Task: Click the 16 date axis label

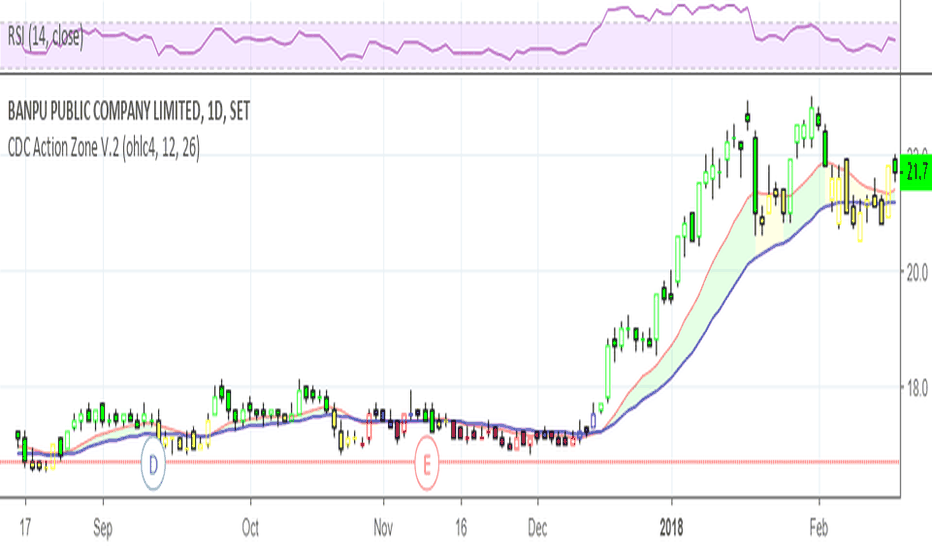Action: (461, 528)
